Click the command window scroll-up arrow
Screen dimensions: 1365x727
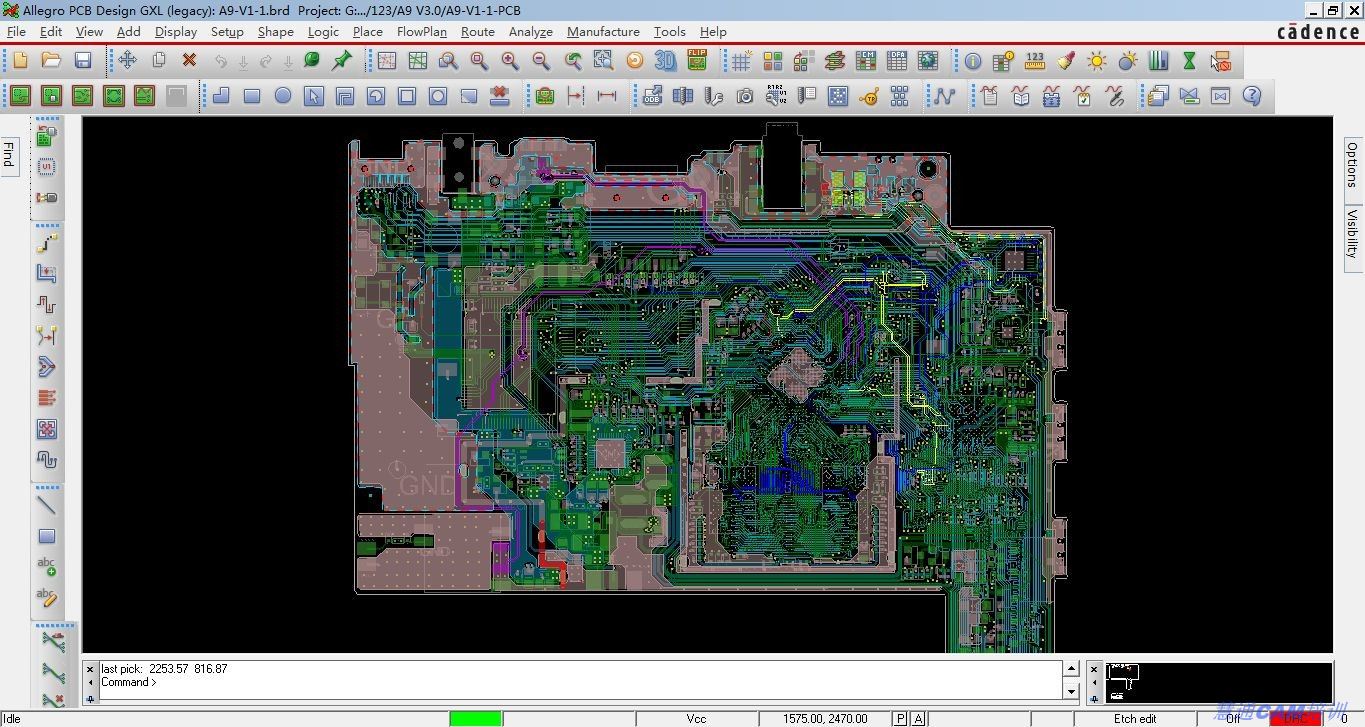coord(1071,669)
